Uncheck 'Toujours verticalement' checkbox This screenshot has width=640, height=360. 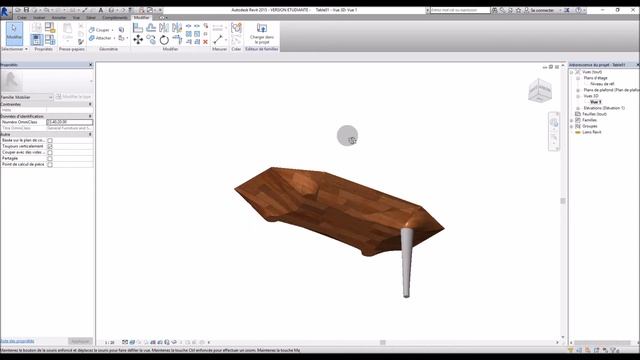tap(50, 146)
